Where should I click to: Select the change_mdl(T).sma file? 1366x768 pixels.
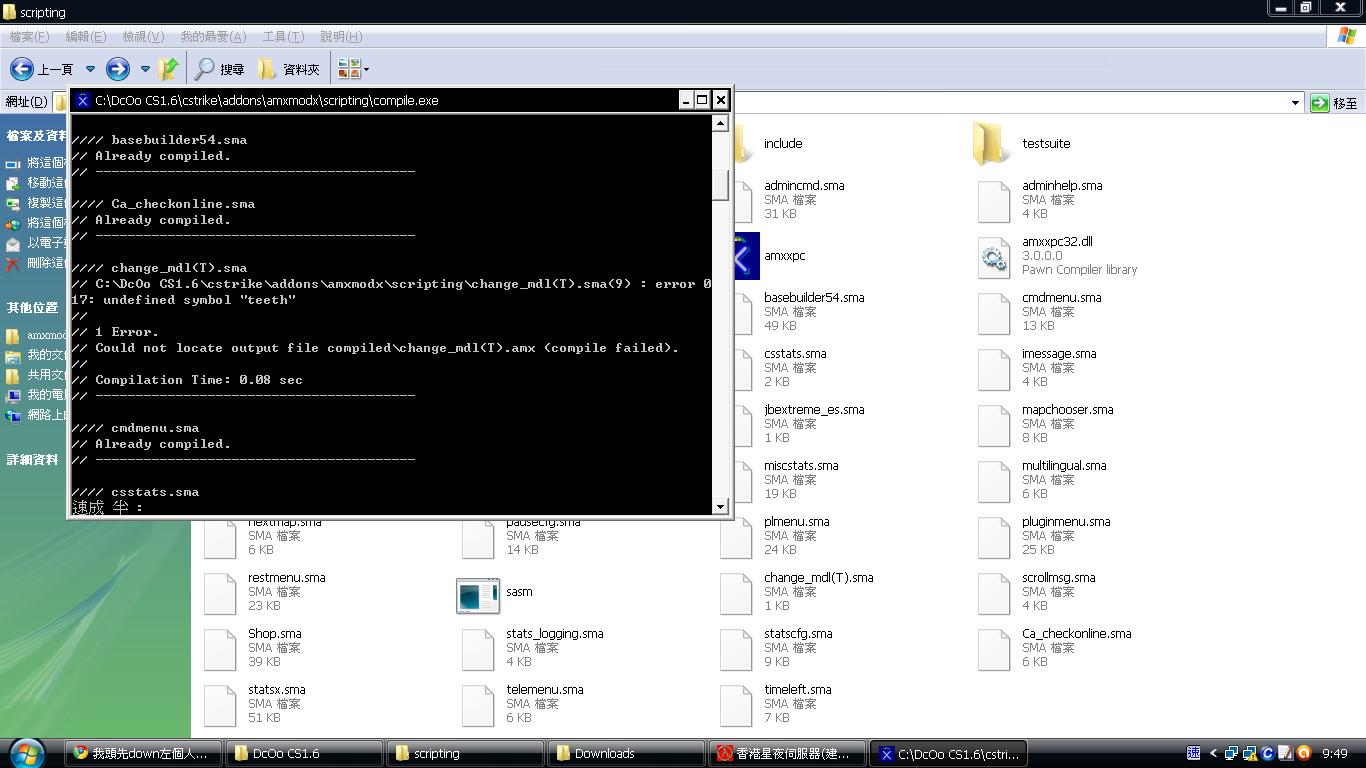818,578
